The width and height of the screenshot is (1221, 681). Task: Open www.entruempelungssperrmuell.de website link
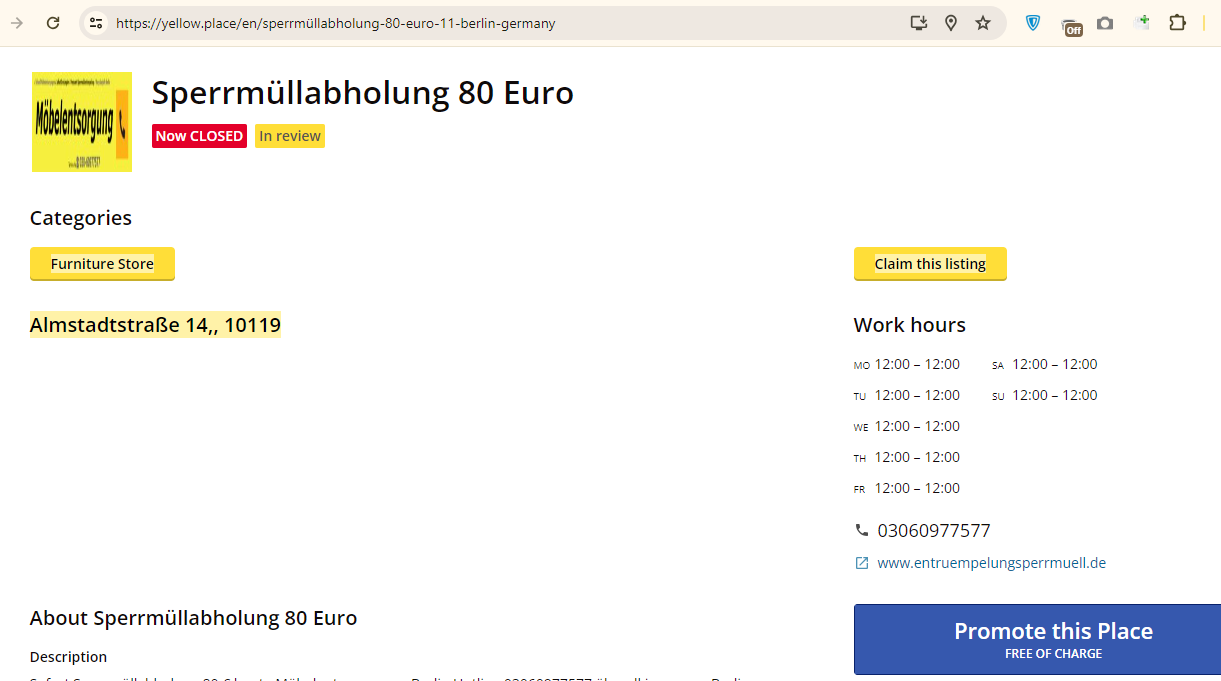(991, 563)
